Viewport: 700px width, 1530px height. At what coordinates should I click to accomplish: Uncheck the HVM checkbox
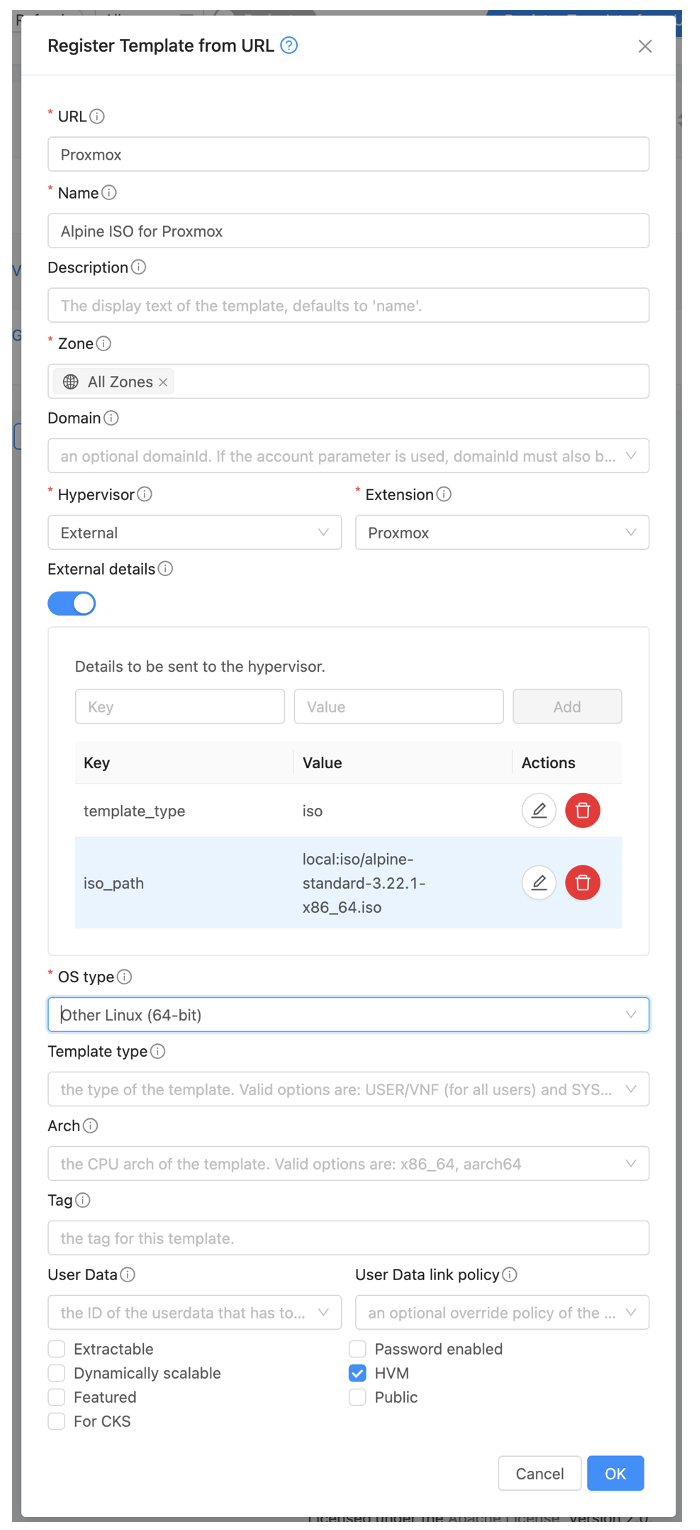point(357,1373)
